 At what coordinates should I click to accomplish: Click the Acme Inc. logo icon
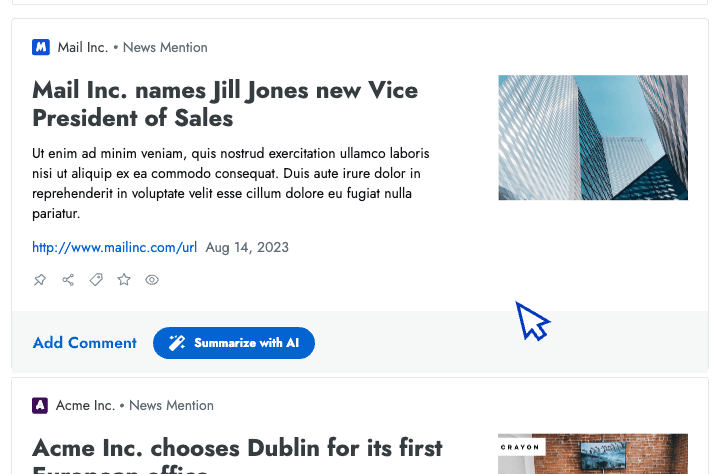click(40, 405)
